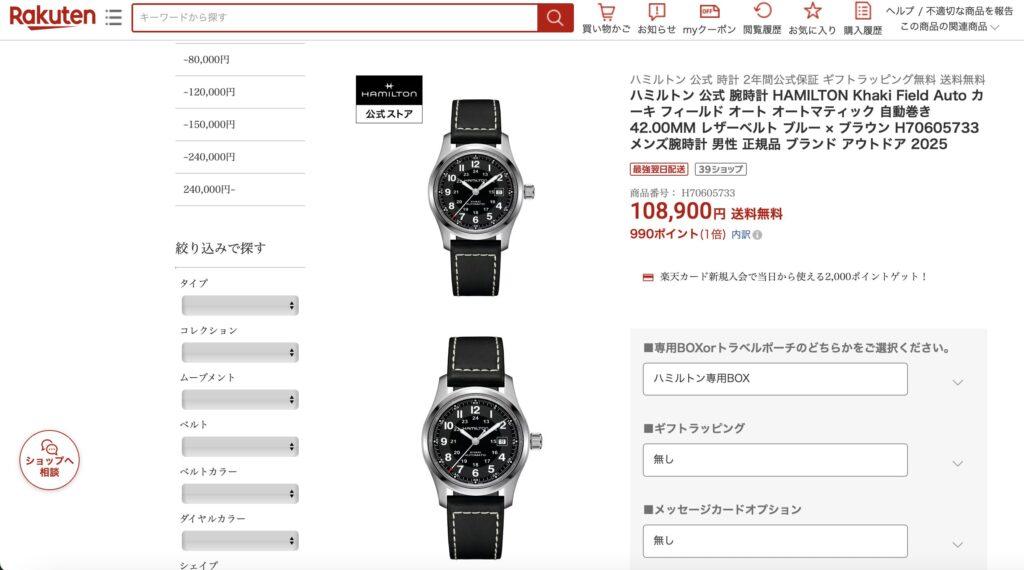Open the メッセージカードオプション dropdown
The image size is (1024, 570).
coord(775,541)
